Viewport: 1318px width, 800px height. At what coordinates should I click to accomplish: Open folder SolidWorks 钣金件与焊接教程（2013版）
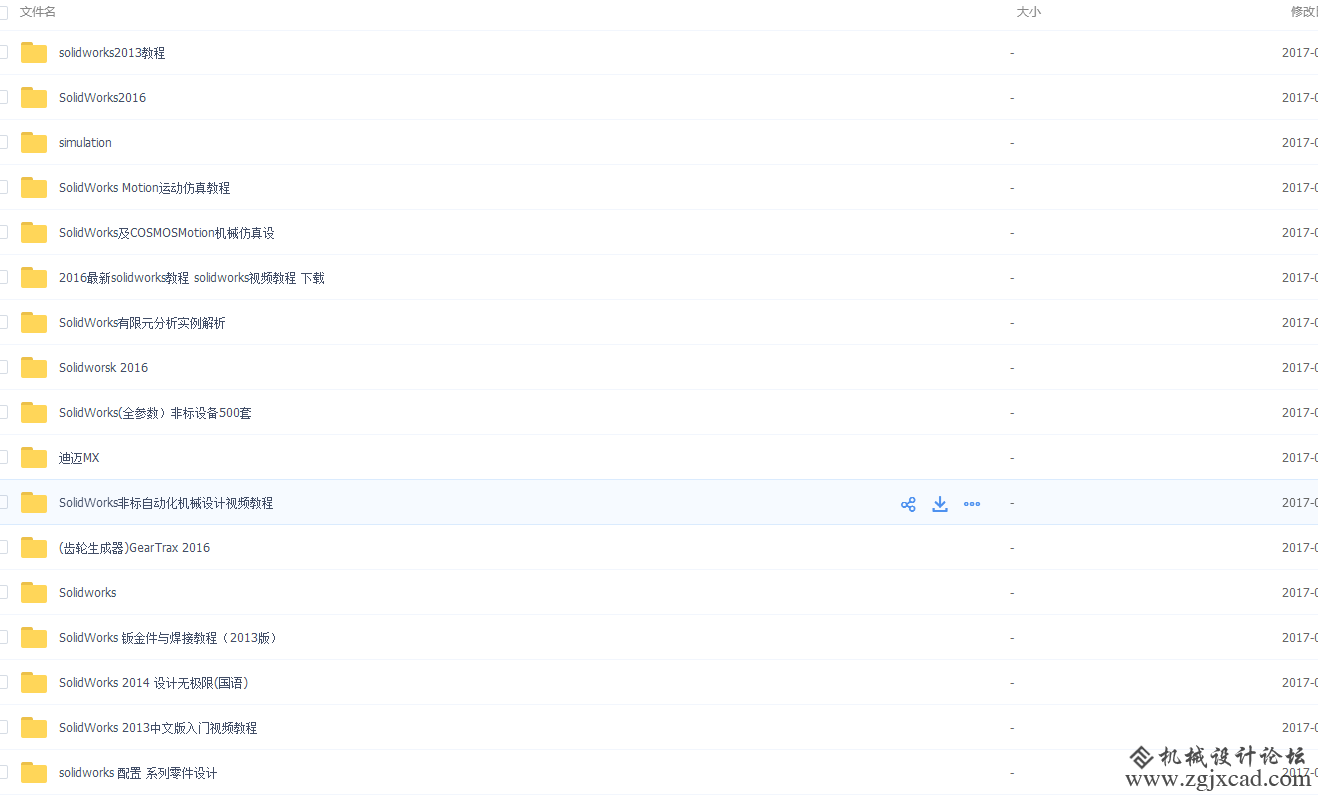pos(168,638)
